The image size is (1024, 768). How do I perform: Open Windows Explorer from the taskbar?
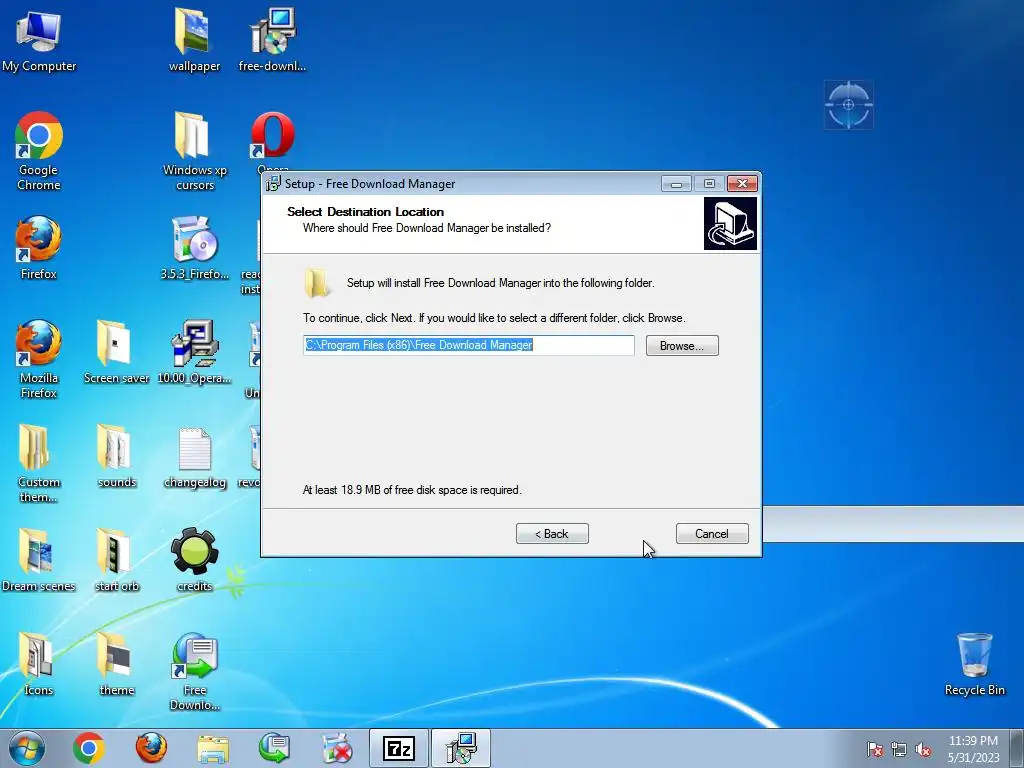213,748
